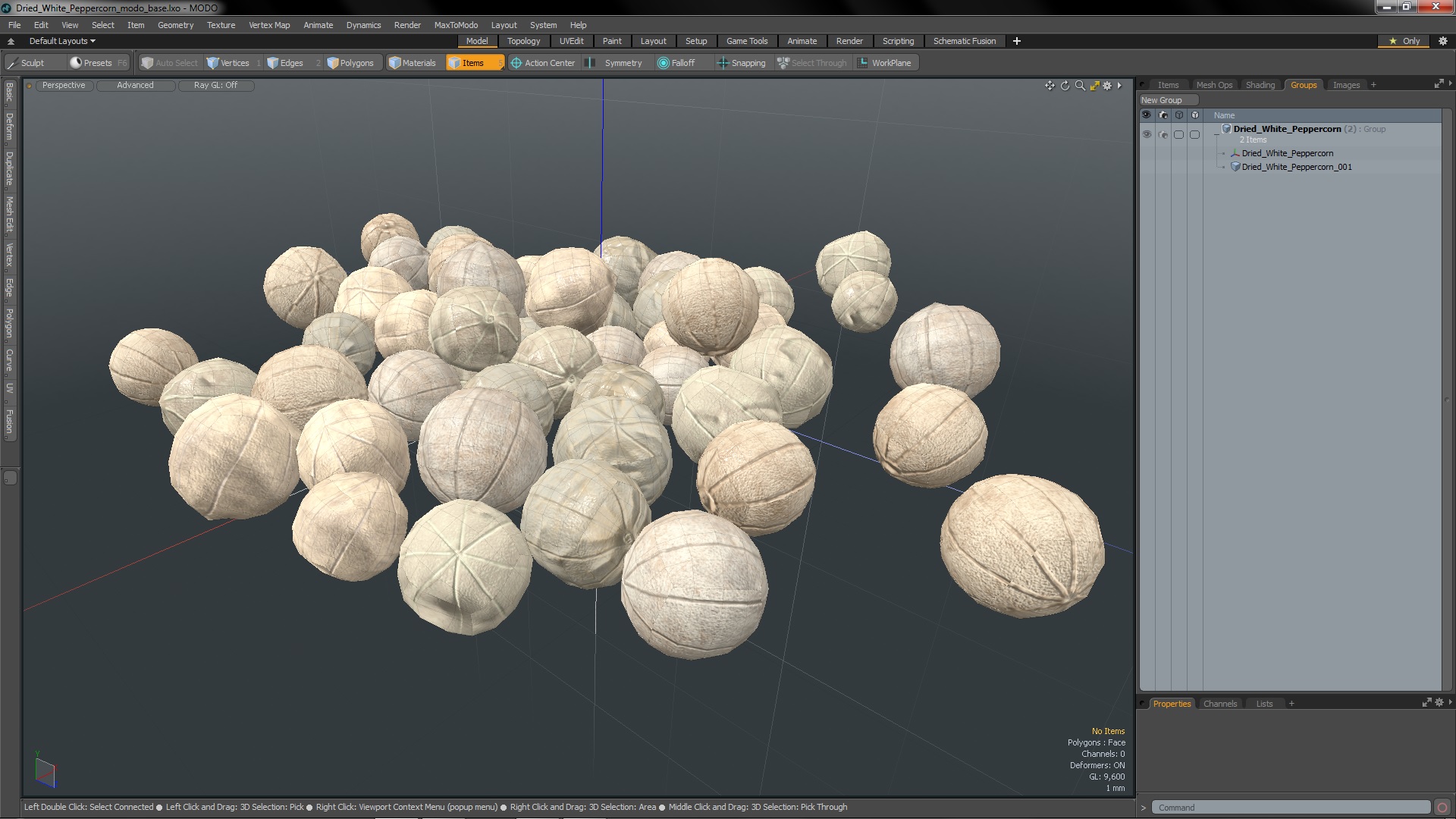The height and width of the screenshot is (819, 1456).
Task: Switch to the UVEdit tab
Action: pyautogui.click(x=571, y=41)
